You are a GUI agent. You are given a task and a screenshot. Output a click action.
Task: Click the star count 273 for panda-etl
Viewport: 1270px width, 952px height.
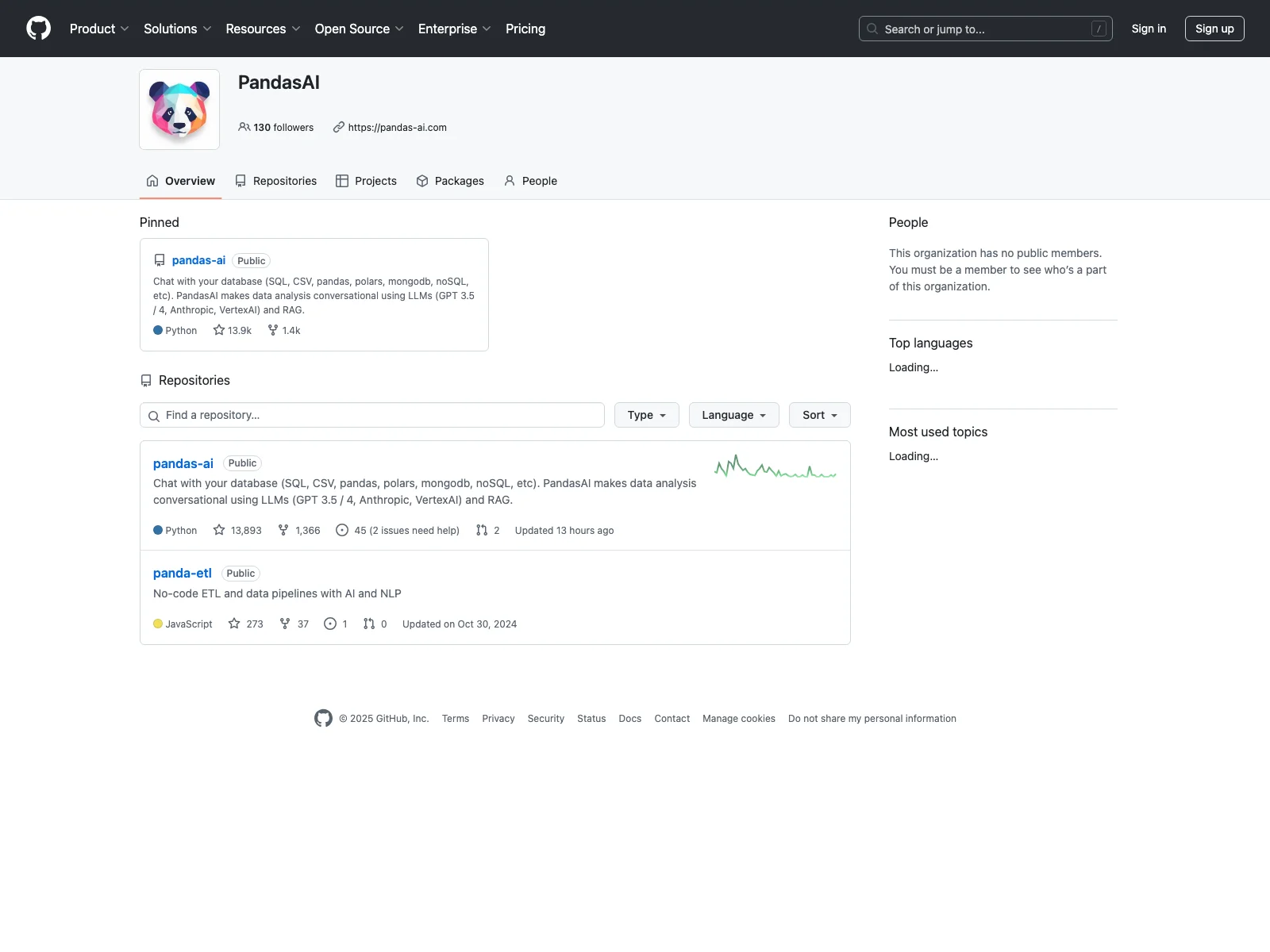[x=245, y=624]
